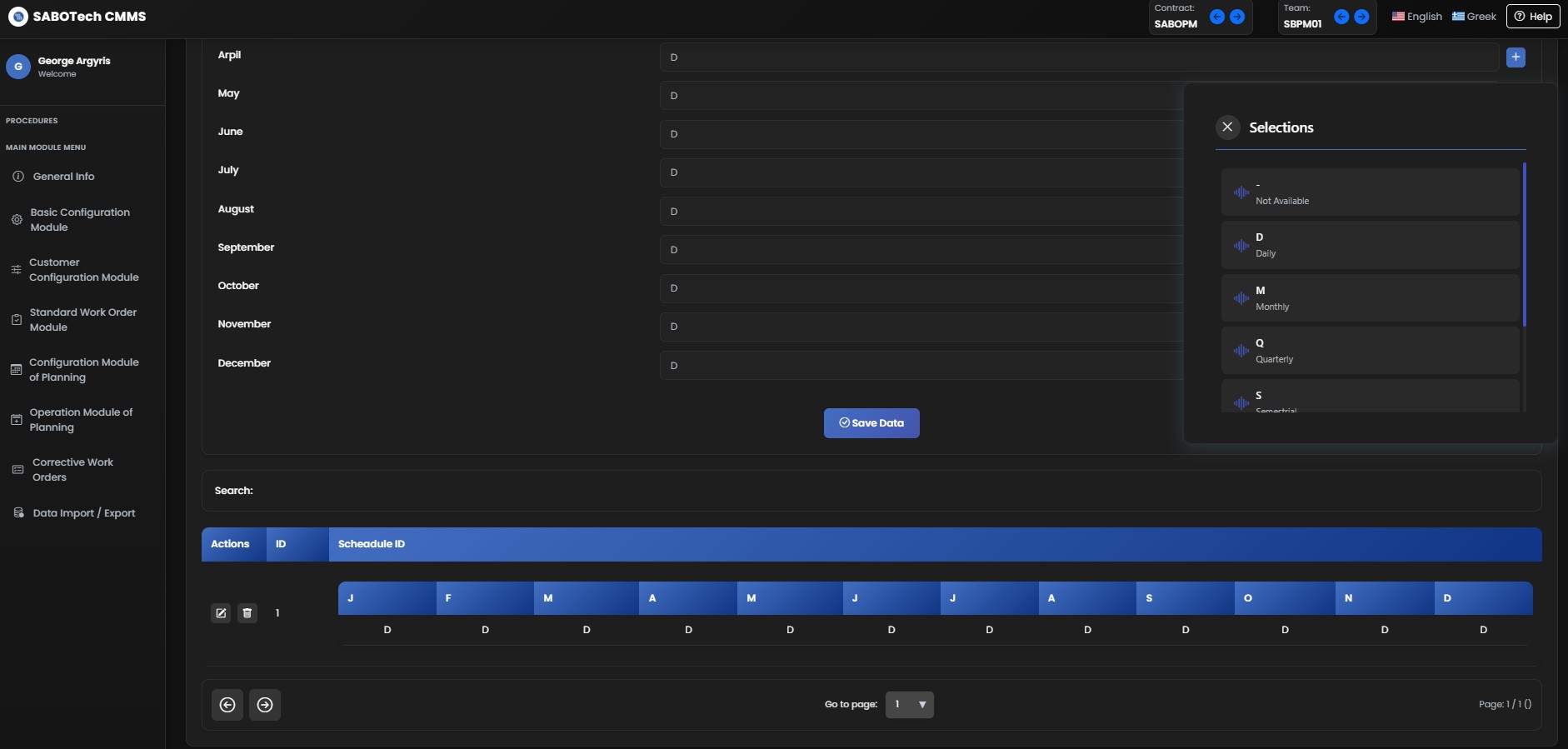1568x749 pixels.
Task: Click the Standard Work Order clipboard icon
Action: coord(17,320)
